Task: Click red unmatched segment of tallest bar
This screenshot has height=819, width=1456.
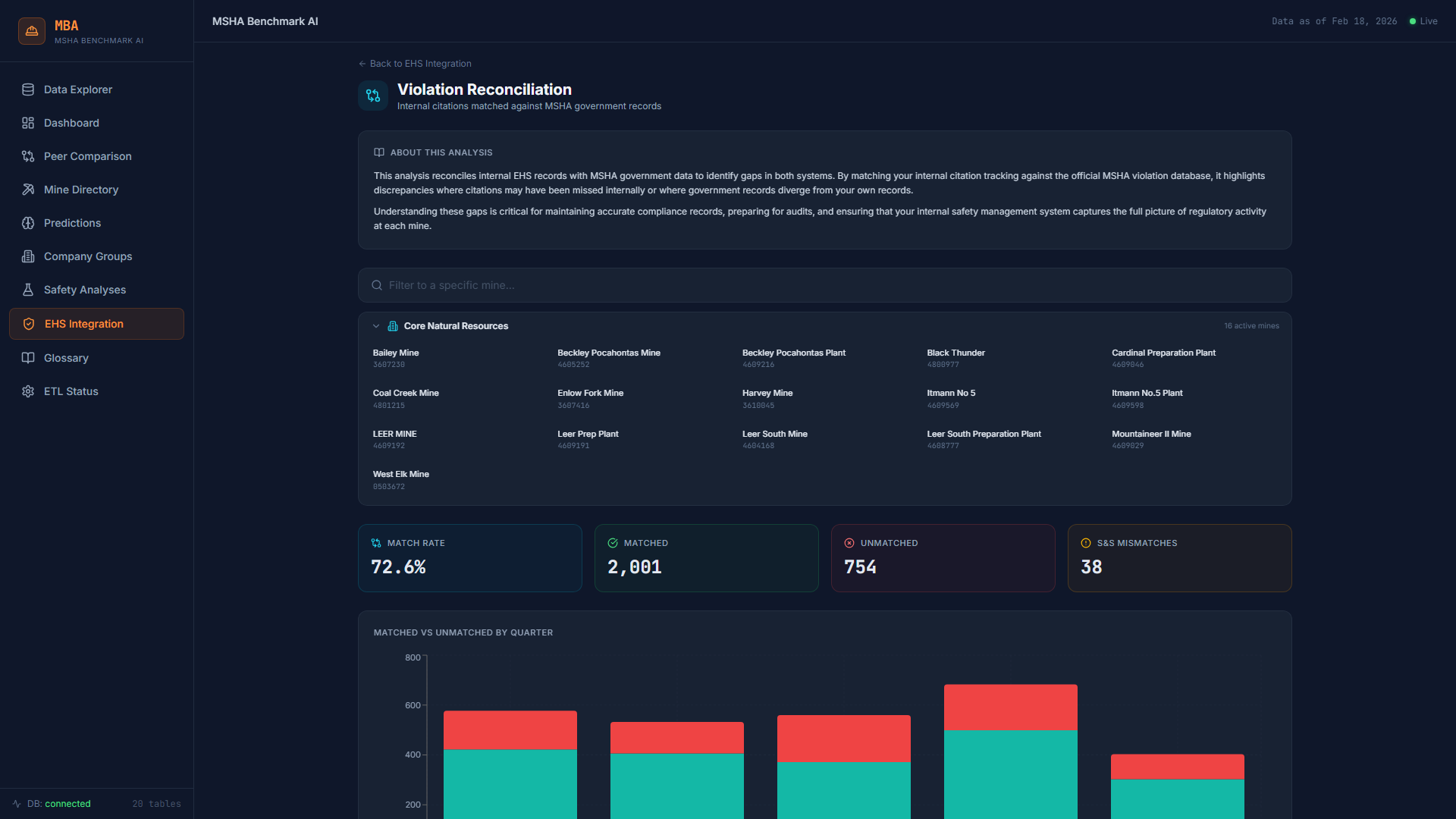Action: point(1010,707)
